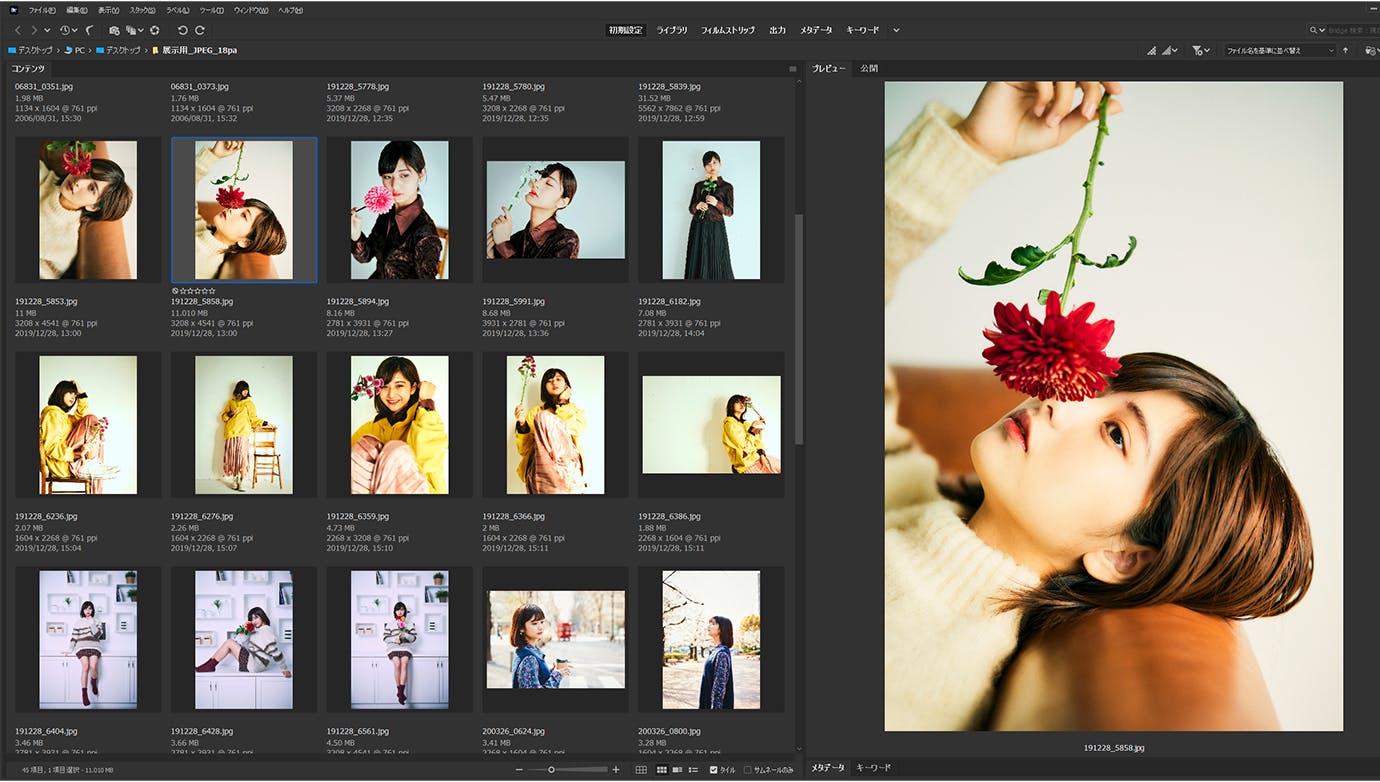Switch to details view toggle
Image resolution: width=1380 pixels, height=782 pixels.
(x=677, y=770)
